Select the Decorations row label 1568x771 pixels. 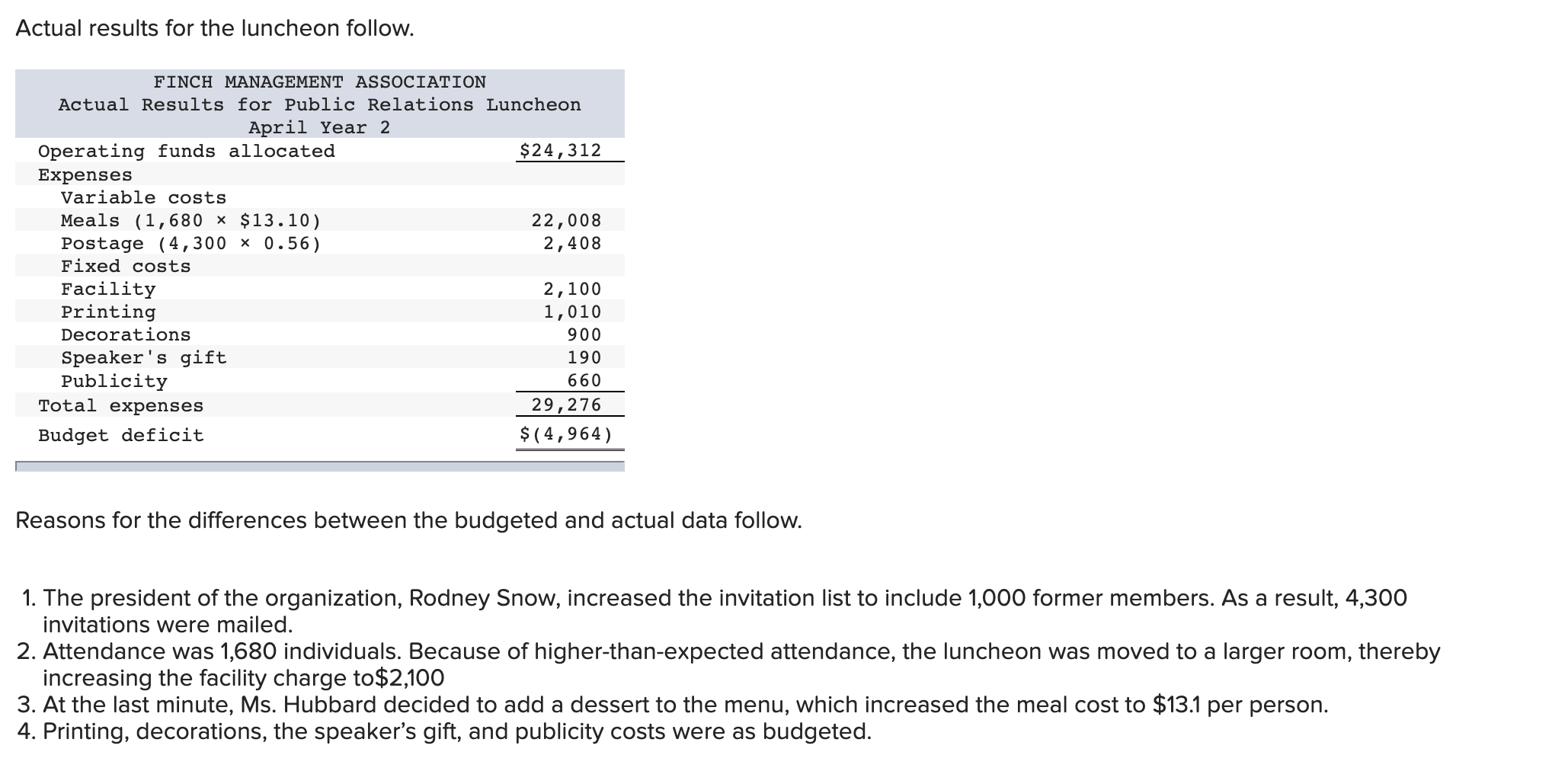point(126,335)
